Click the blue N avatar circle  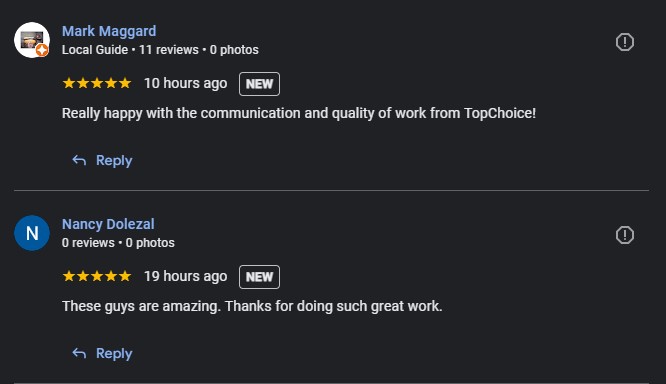point(32,233)
